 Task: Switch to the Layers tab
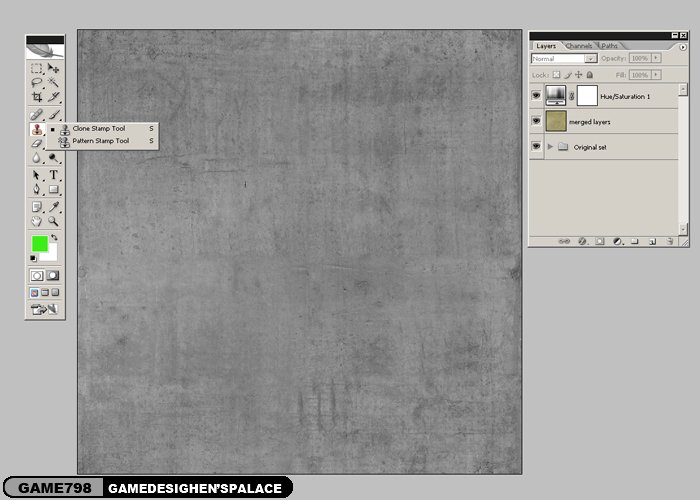546,46
